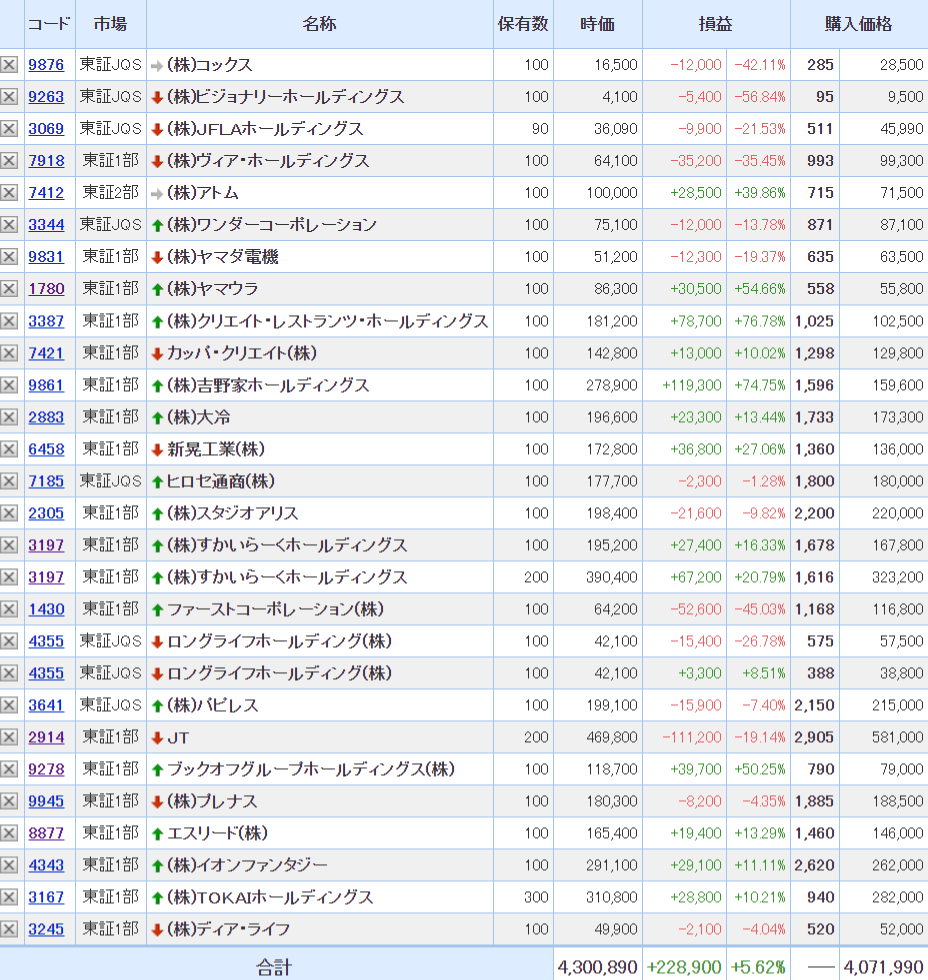
Task: Click the 損益 column header
Action: coord(716,24)
